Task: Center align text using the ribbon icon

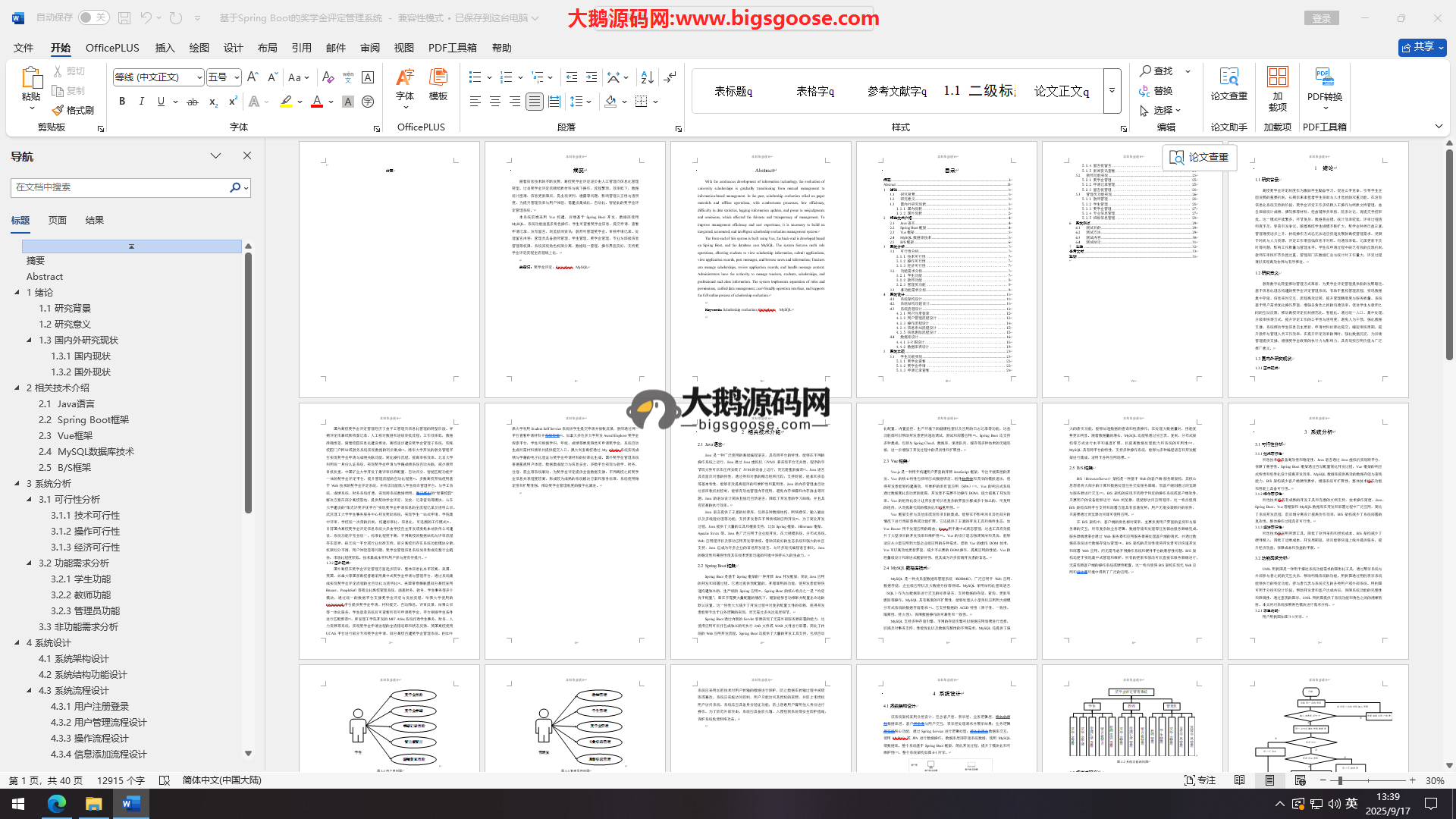Action: pyautogui.click(x=494, y=101)
